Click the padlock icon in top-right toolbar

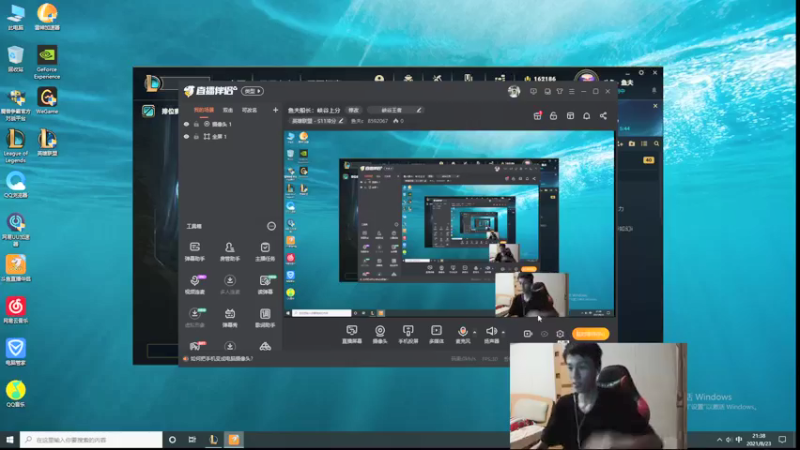[554, 116]
